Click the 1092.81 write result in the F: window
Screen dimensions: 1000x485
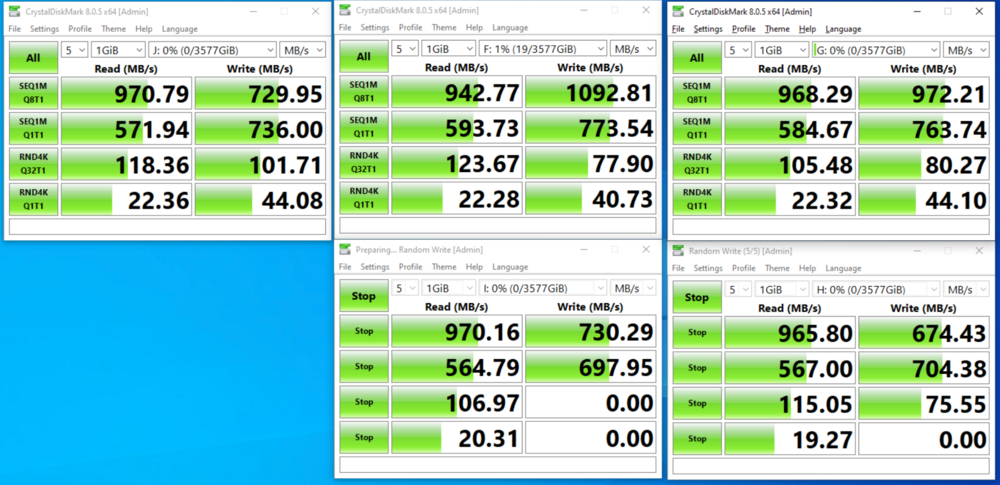coord(591,93)
